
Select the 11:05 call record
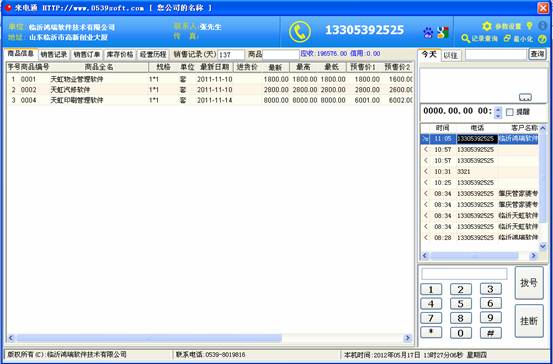pyautogui.click(x=480, y=139)
